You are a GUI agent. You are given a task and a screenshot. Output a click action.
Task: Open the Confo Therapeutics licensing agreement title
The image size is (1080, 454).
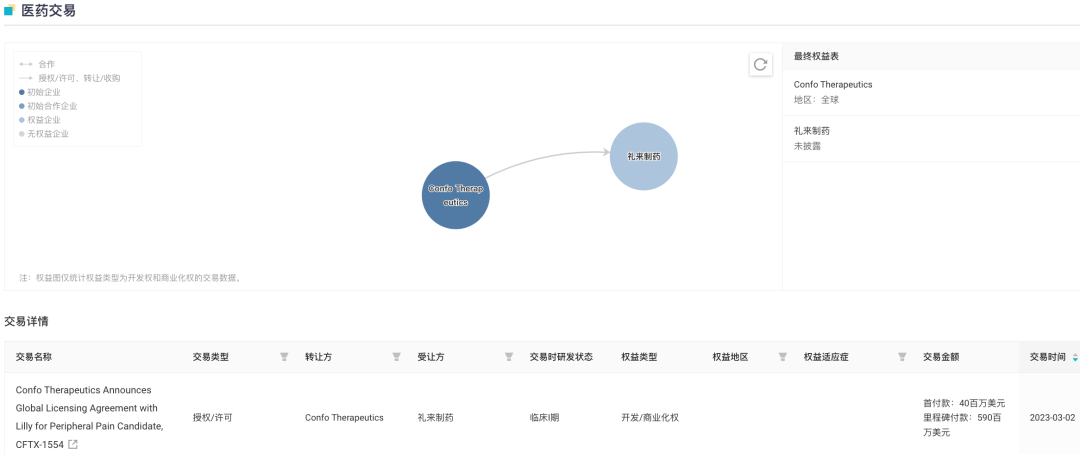90,417
